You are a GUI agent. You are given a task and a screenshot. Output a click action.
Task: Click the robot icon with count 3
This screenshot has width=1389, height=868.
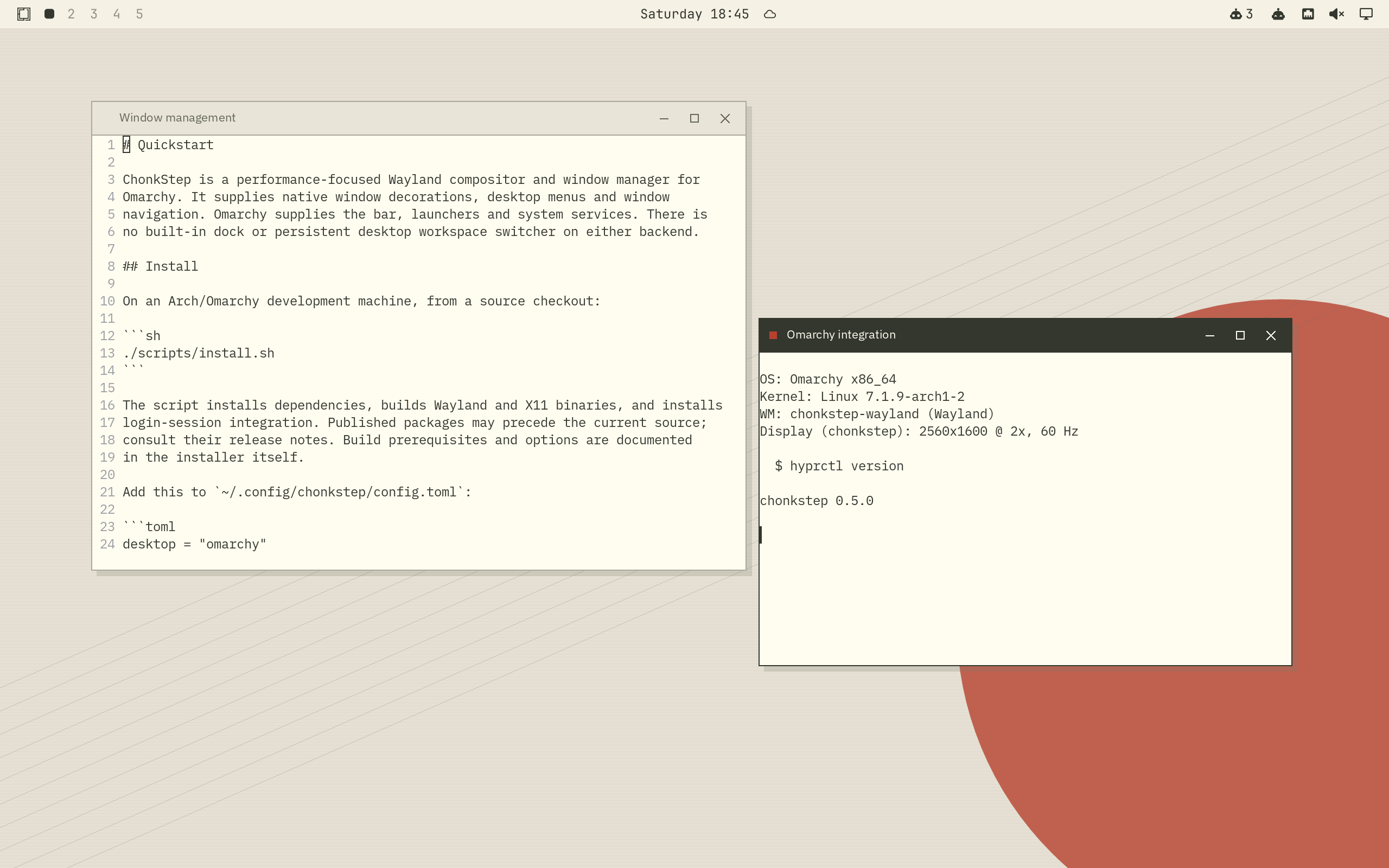1241,14
